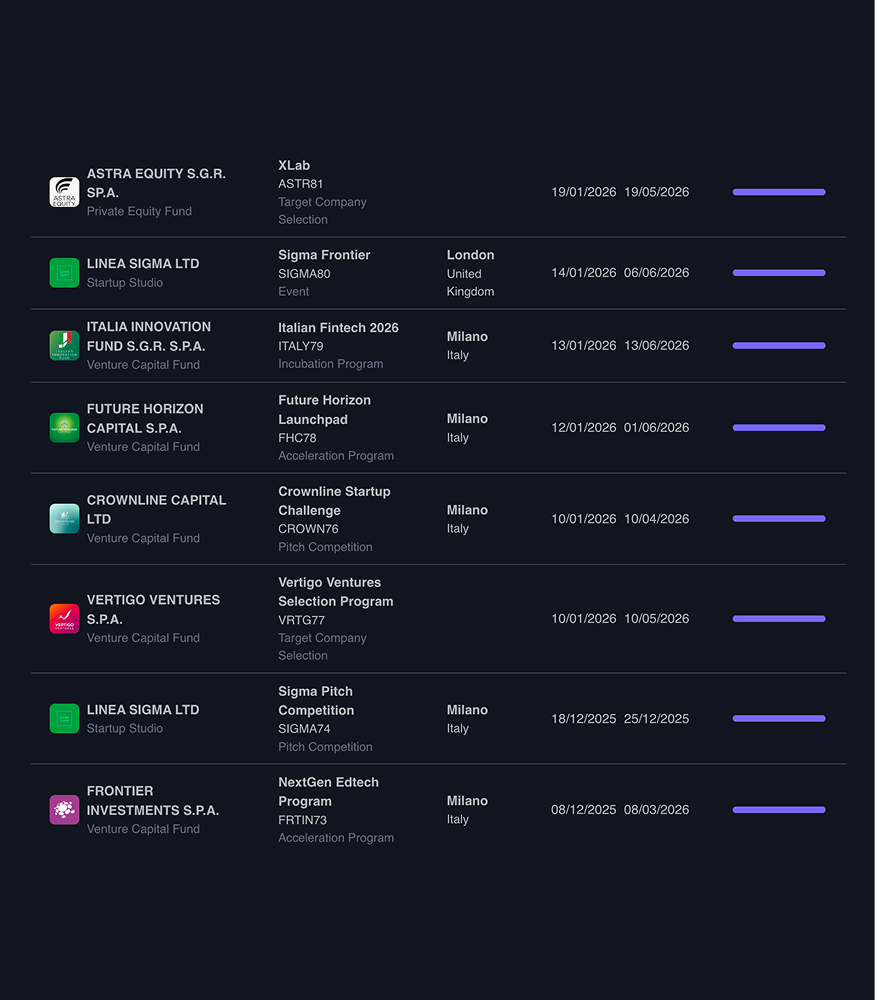Open the Vertigo Ventures logo icon
The image size is (875, 1000).
click(x=64, y=619)
